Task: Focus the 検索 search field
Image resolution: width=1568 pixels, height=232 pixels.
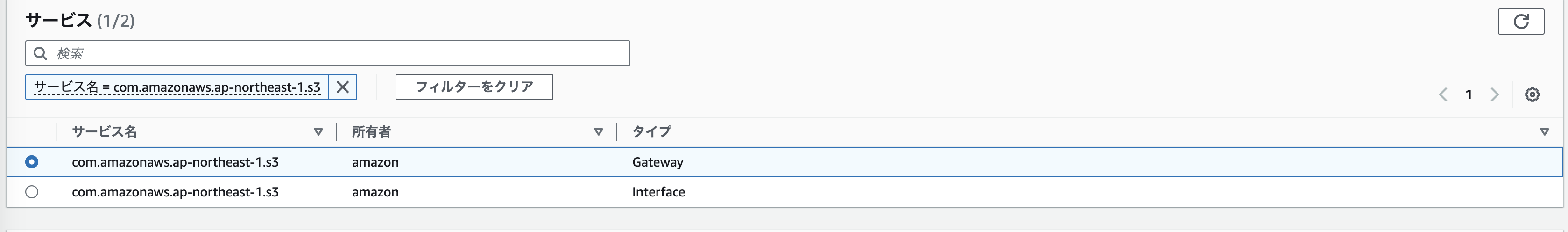Action: [x=341, y=54]
